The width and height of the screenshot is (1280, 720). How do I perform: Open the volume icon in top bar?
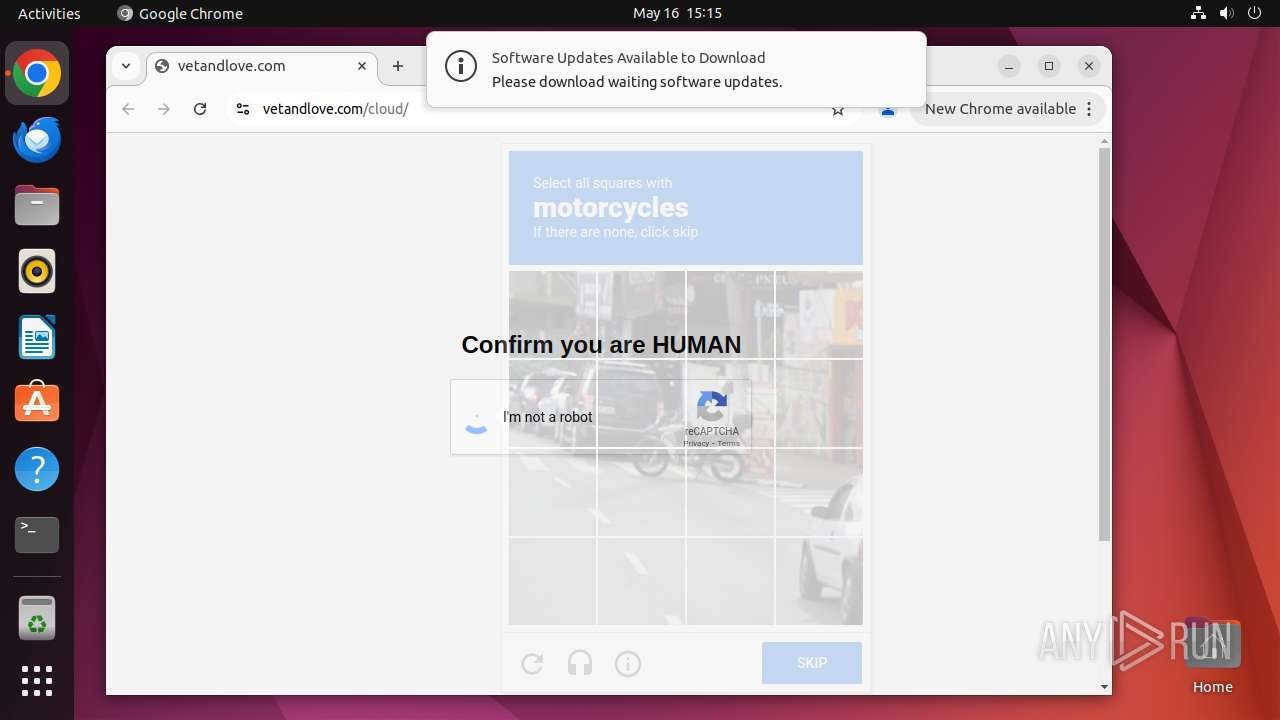click(1226, 13)
